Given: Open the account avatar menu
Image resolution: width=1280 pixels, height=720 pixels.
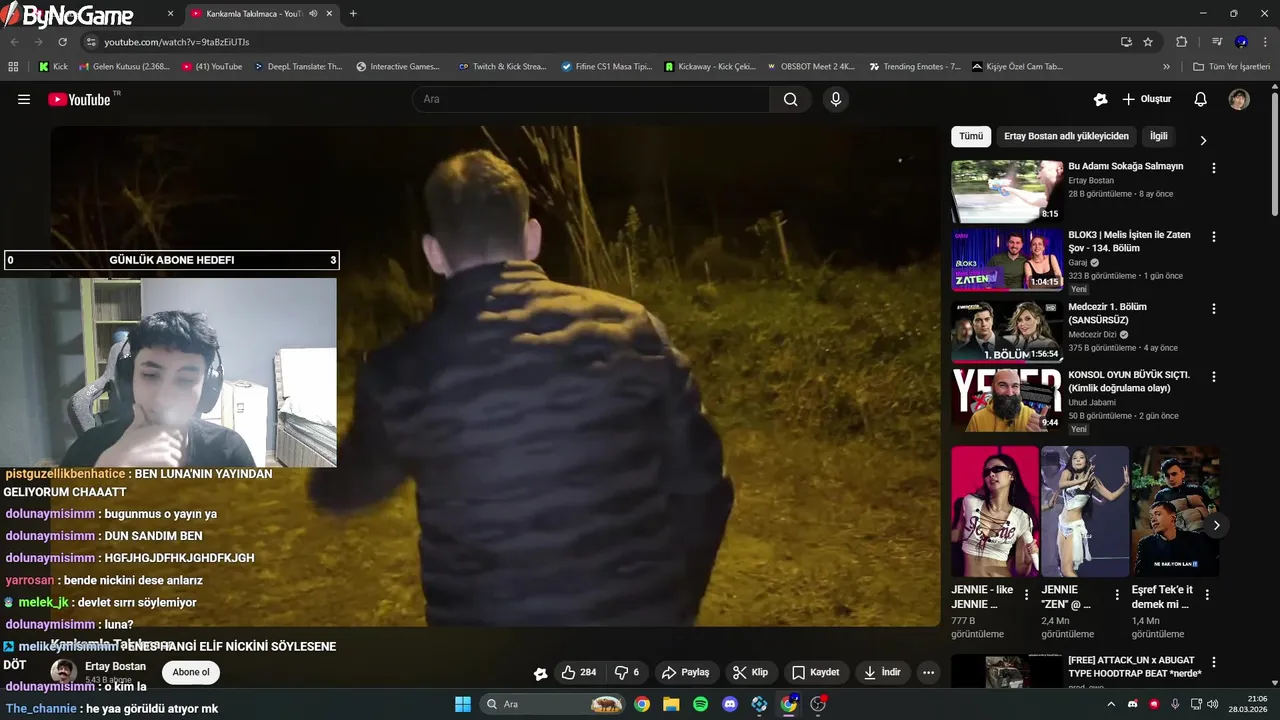Looking at the screenshot, I should (1239, 99).
